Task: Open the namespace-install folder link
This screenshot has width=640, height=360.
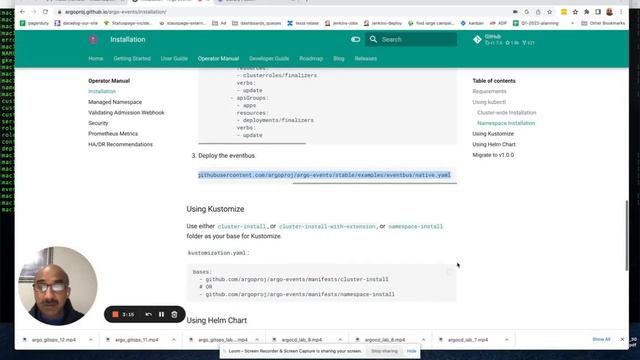Action: tap(416, 227)
